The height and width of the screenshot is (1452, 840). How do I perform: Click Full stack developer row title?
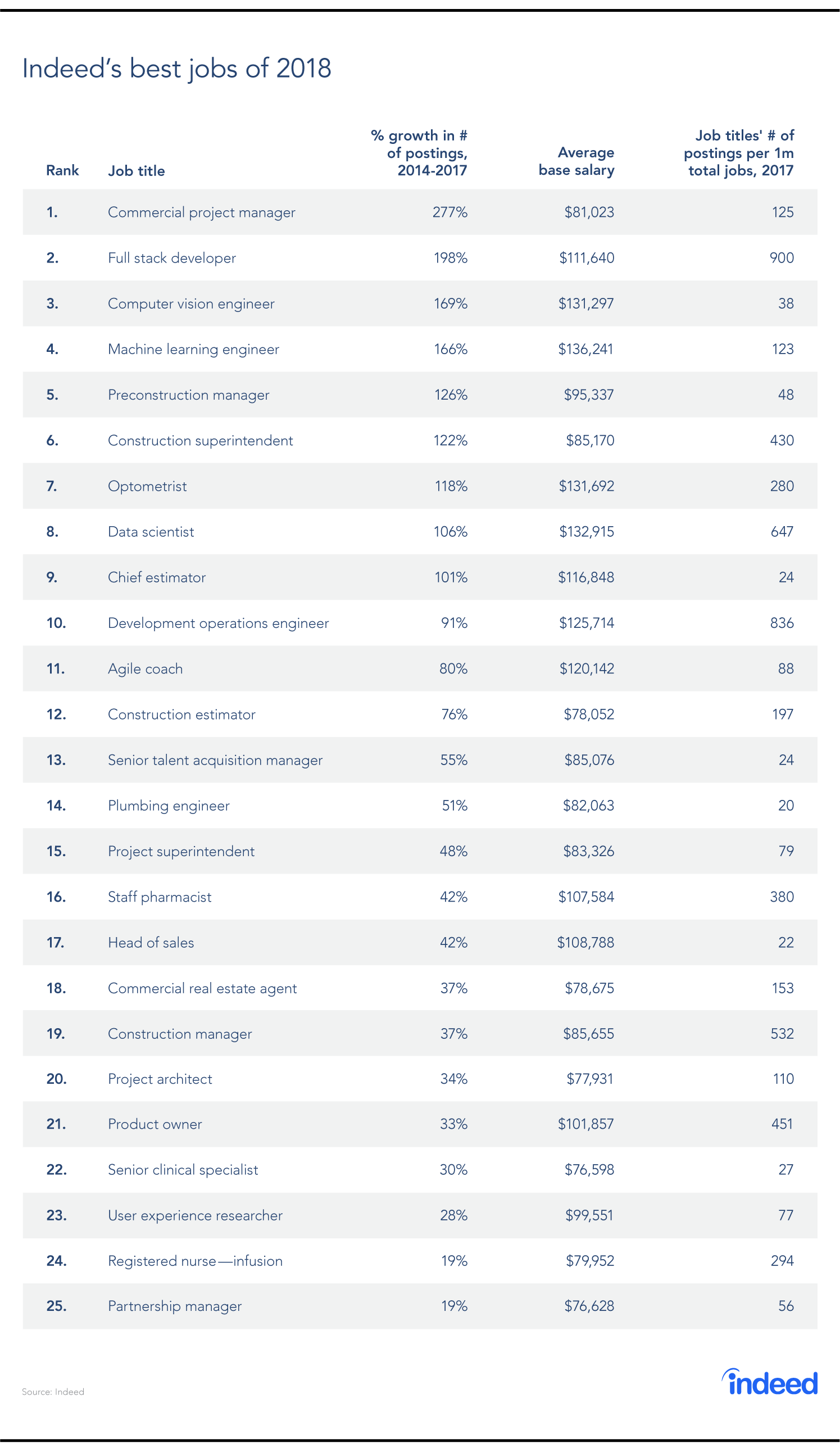pyautogui.click(x=172, y=258)
